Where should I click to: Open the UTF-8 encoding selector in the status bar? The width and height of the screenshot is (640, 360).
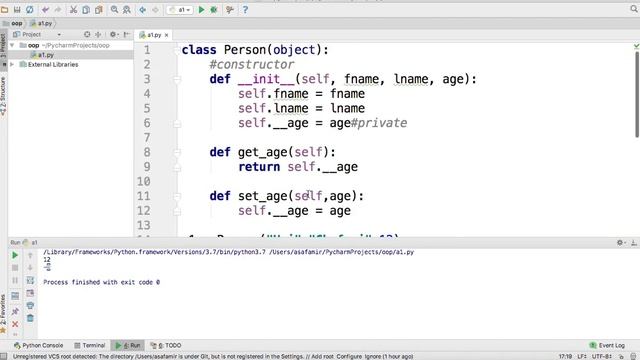(x=602, y=356)
